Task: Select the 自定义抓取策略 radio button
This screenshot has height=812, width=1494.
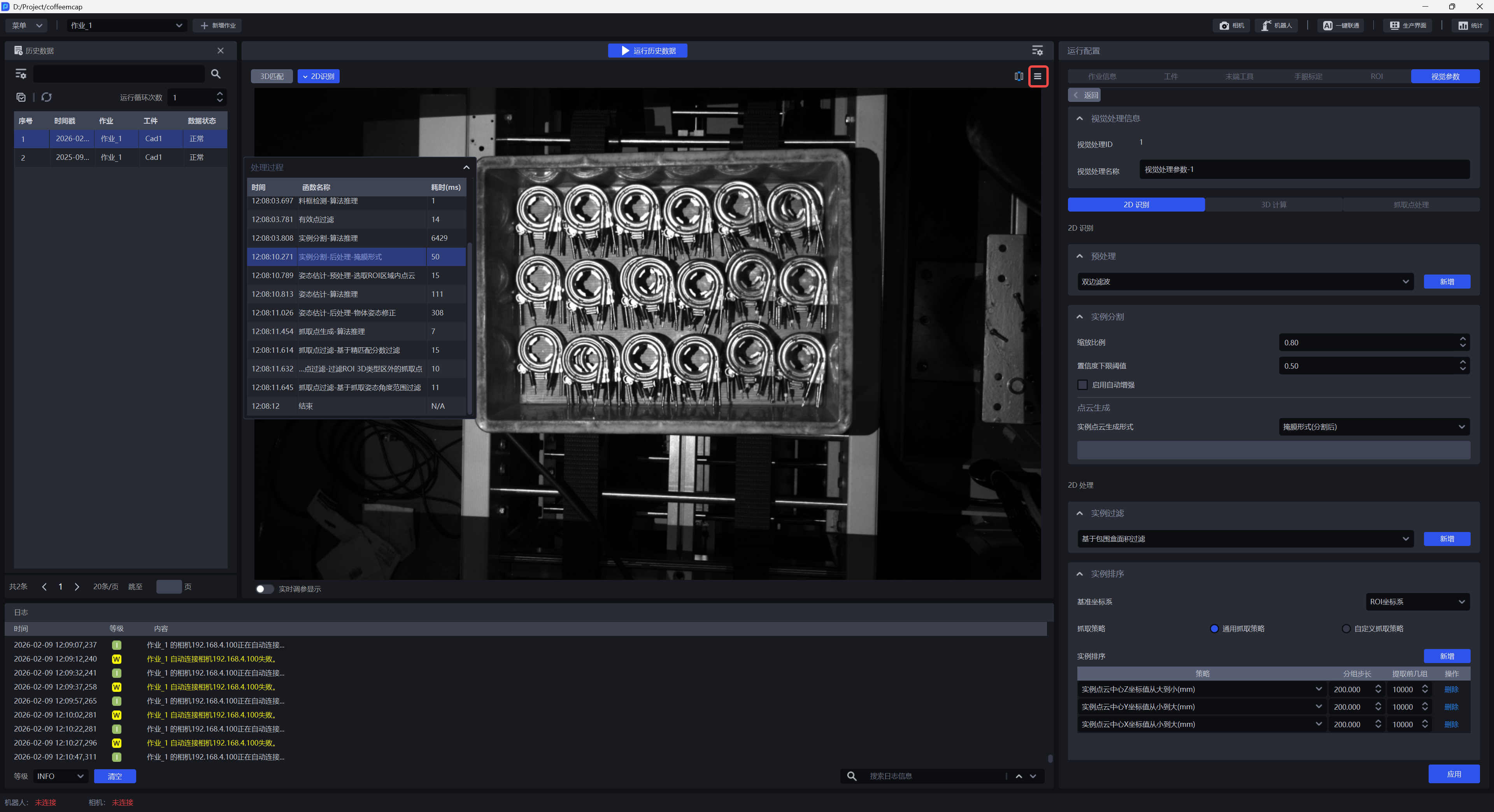Action: pos(1346,629)
